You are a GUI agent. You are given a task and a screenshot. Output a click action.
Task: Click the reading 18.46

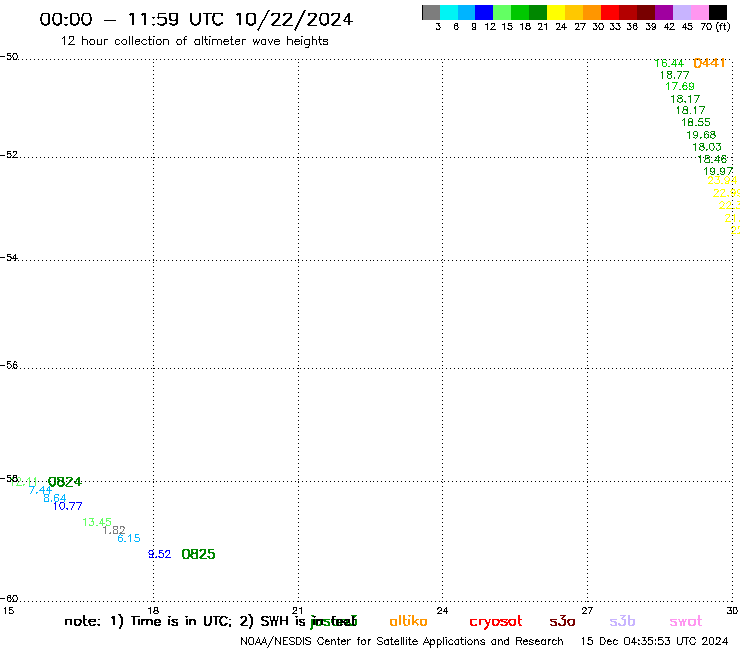712,159
